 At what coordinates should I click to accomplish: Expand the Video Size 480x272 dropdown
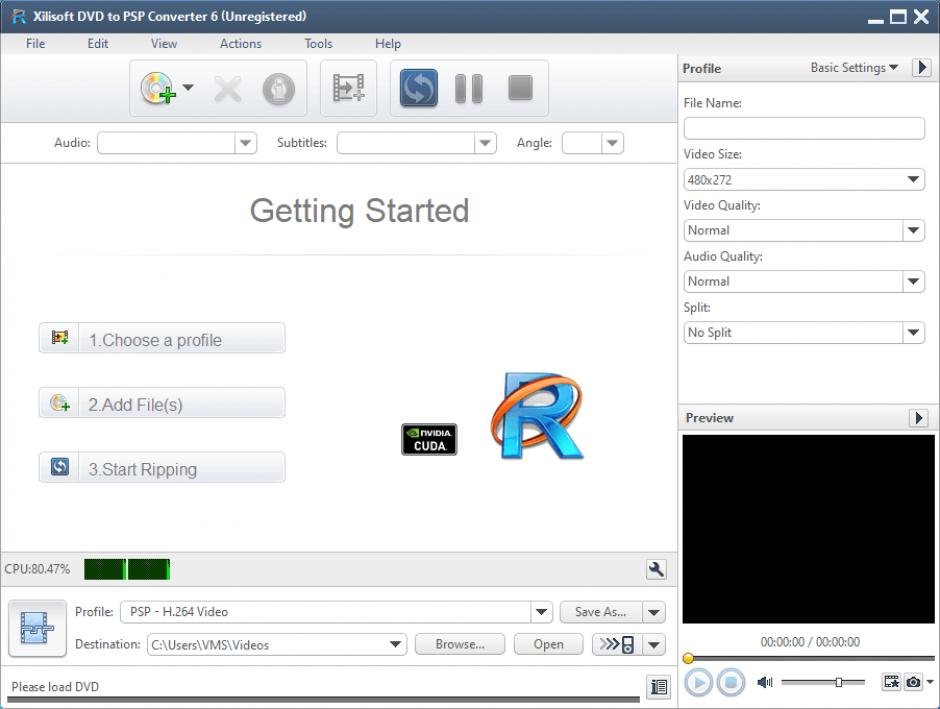[913, 179]
